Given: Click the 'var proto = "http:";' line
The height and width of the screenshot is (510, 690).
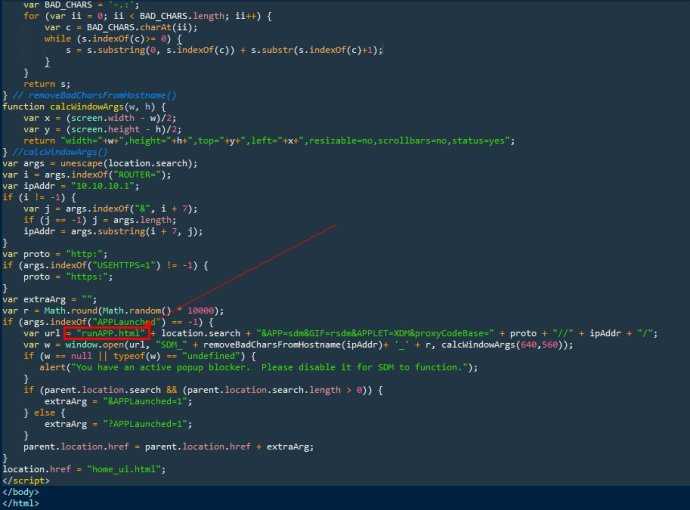Looking at the screenshot, I should [x=55, y=254].
